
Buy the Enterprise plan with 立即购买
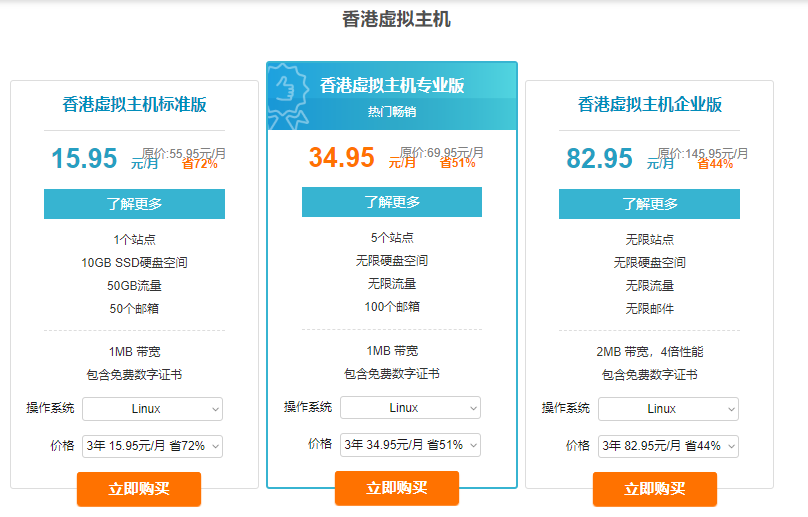click(655, 489)
